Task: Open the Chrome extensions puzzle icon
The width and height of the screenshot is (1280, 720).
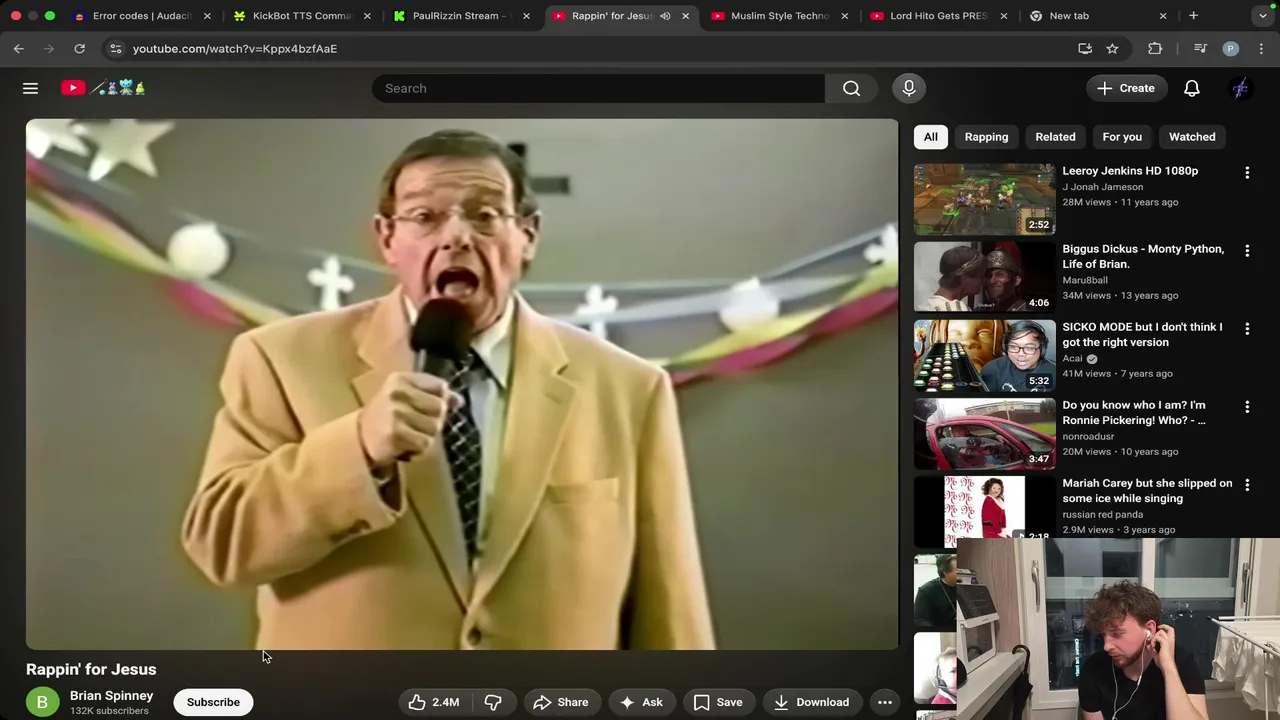Action: [x=1155, y=48]
